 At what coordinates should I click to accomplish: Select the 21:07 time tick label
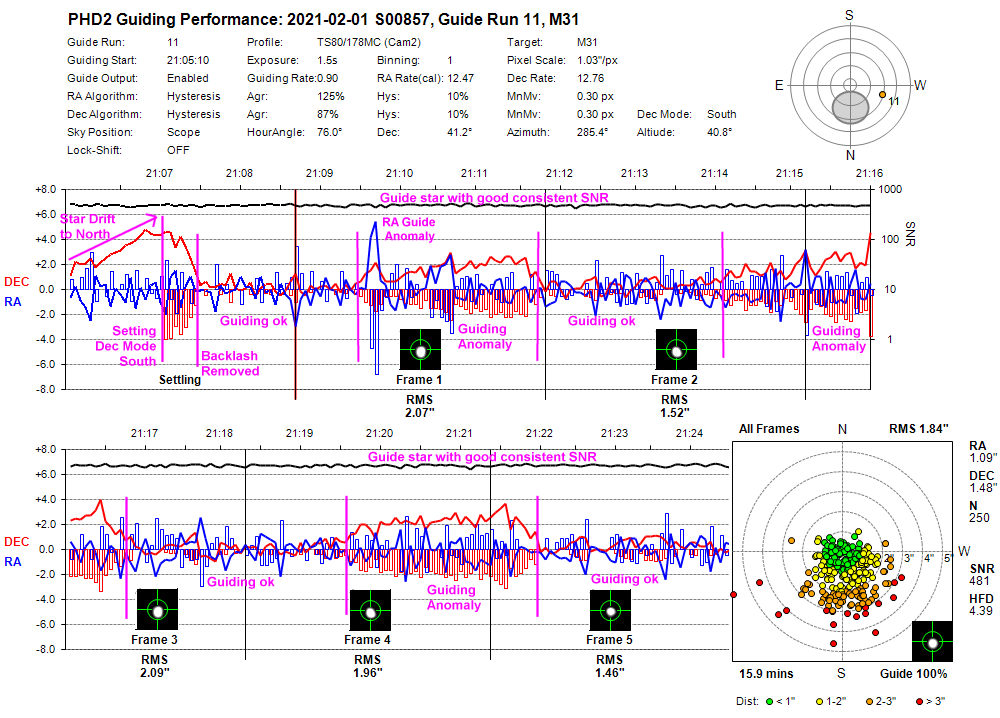159,173
